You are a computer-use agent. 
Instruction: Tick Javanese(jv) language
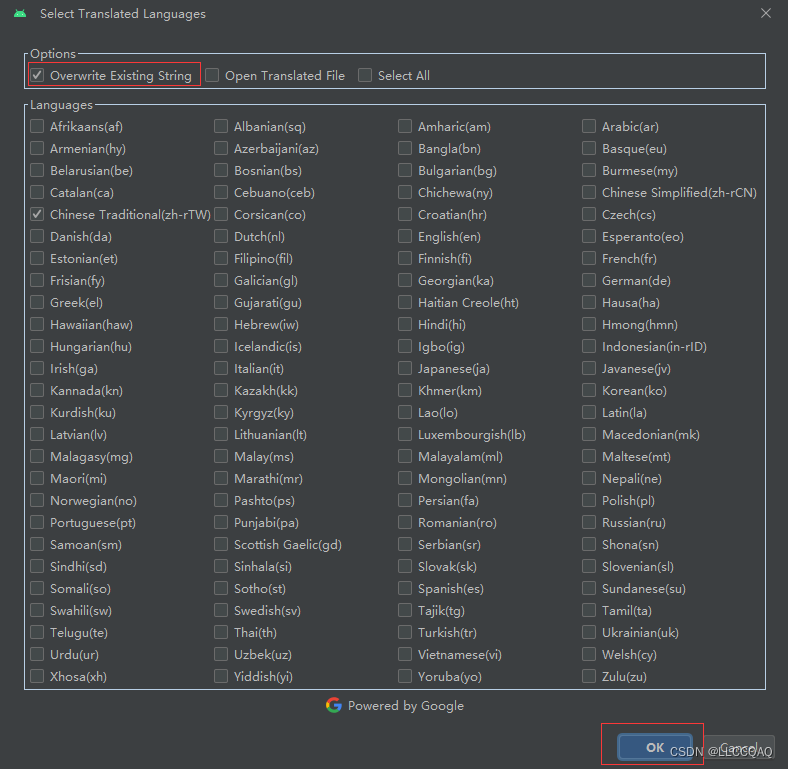589,368
